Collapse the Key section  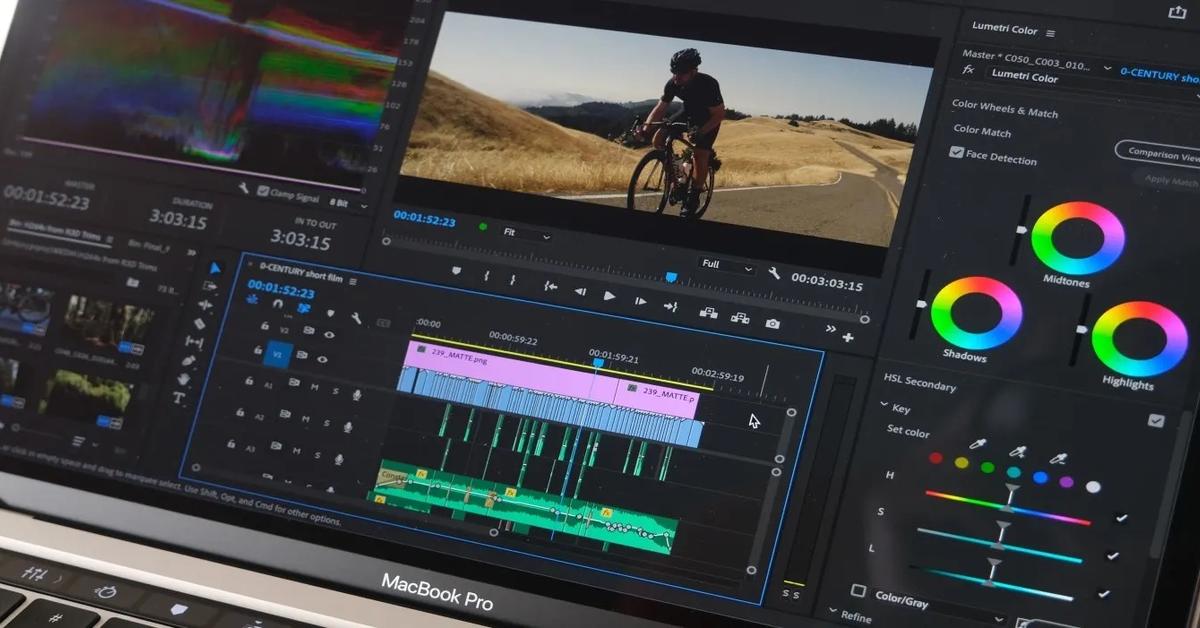point(883,404)
